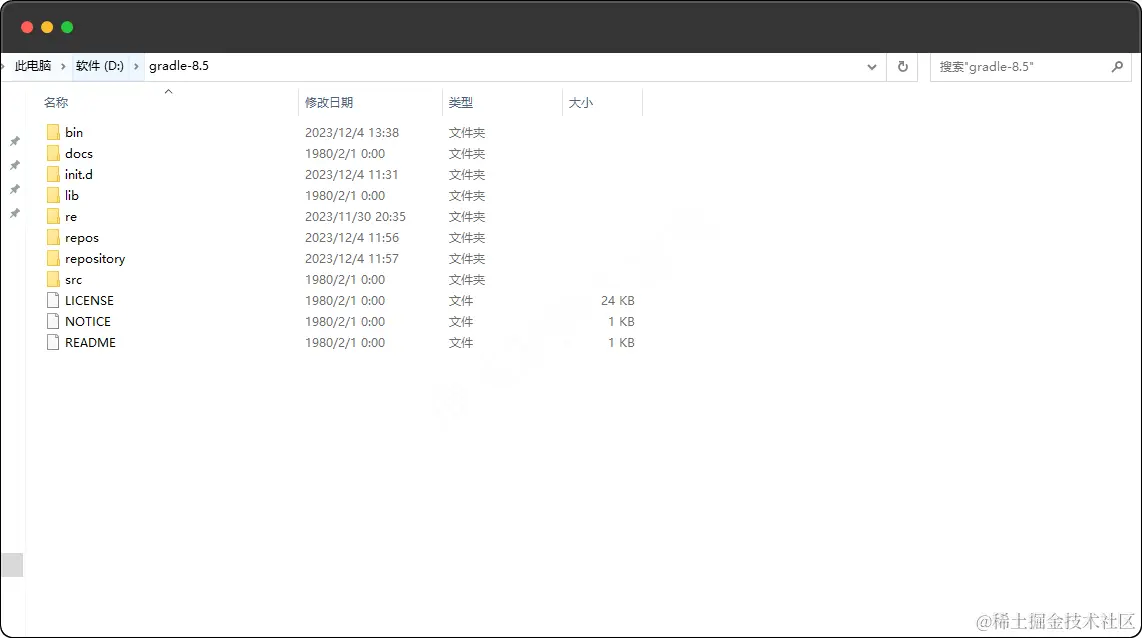
Task: Click date 2023/12/4 11:57 of repository
Action: (352, 259)
